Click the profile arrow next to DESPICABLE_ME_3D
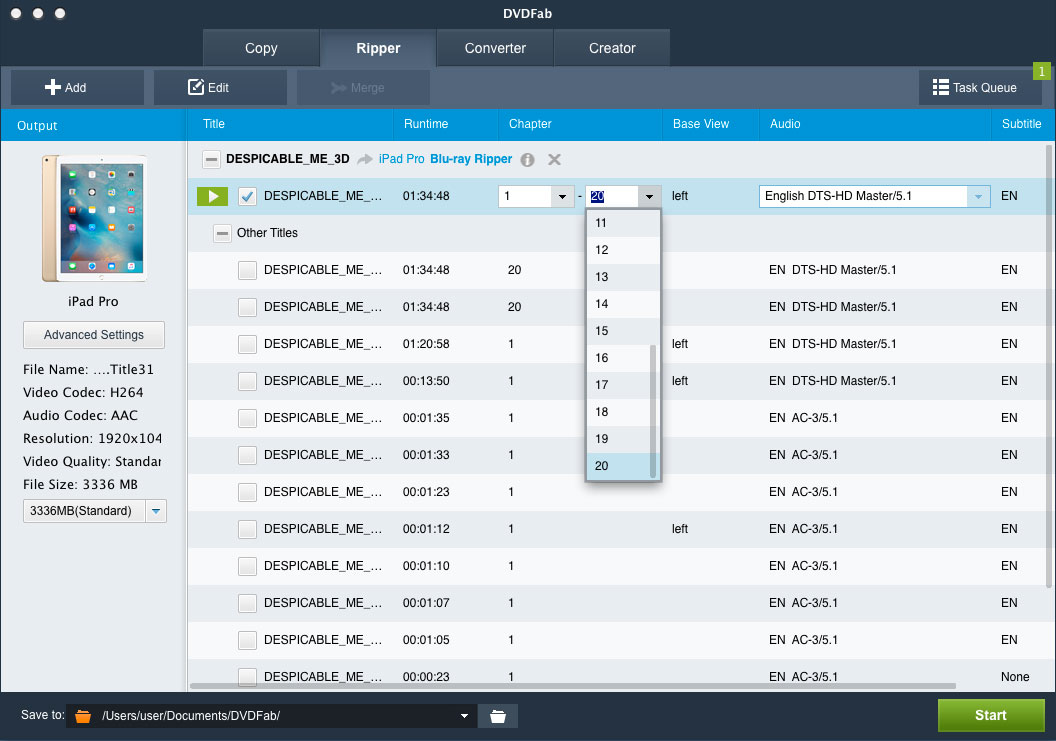This screenshot has height=741, width=1056. coord(364,160)
